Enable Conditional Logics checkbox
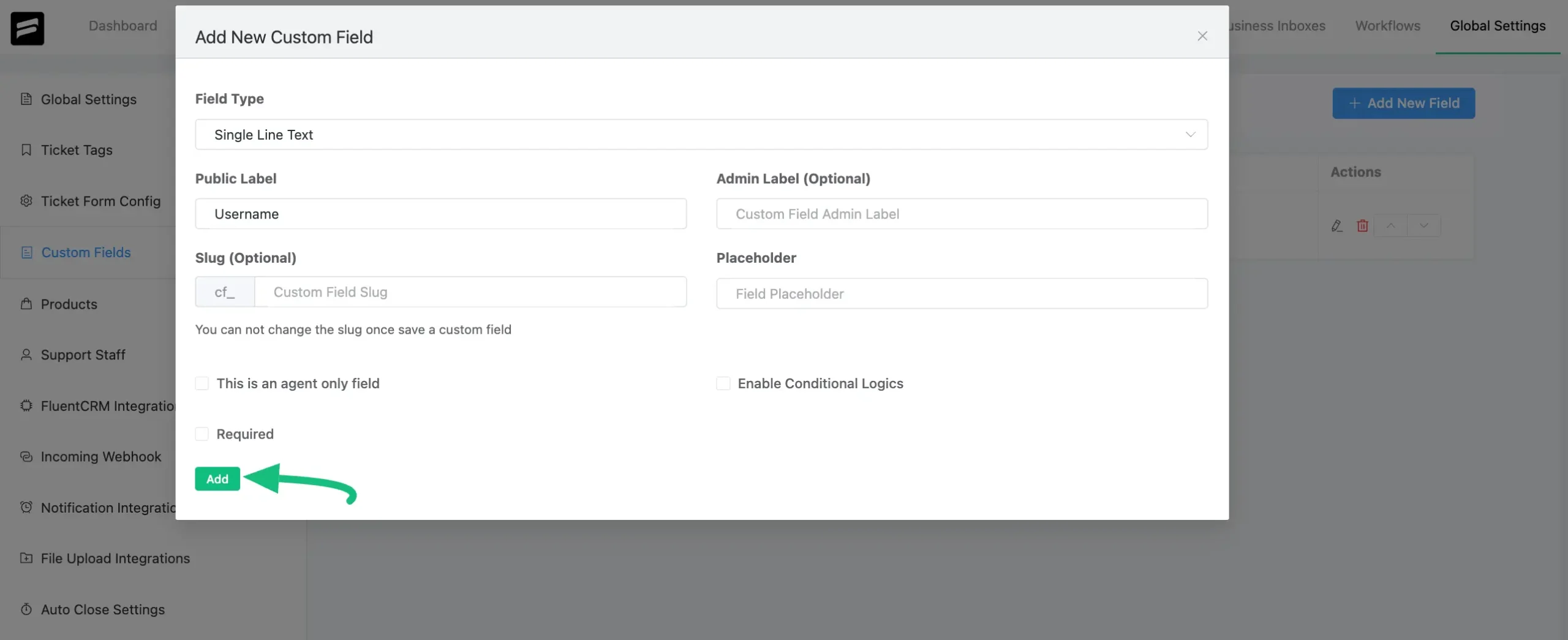Image resolution: width=1568 pixels, height=640 pixels. tap(723, 383)
